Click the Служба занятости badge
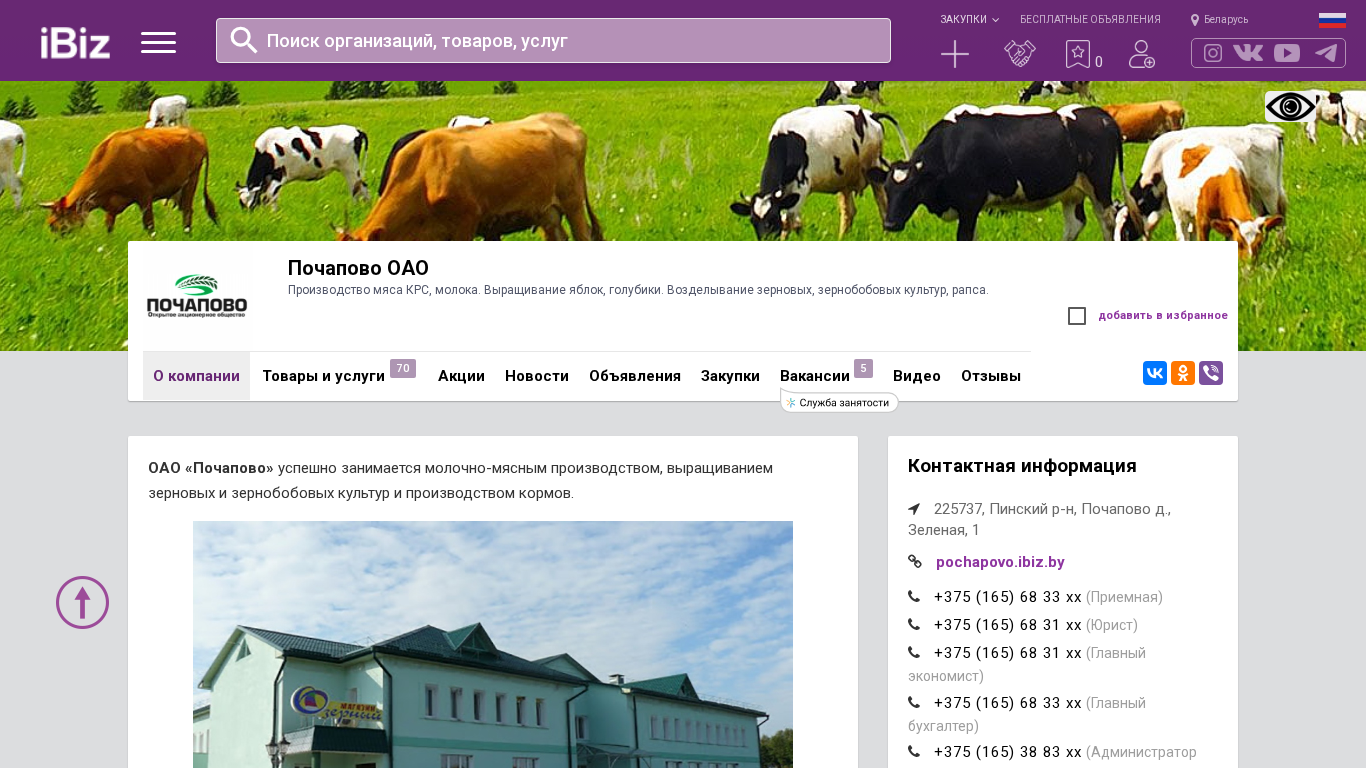Viewport: 1366px width, 768px height. (839, 403)
